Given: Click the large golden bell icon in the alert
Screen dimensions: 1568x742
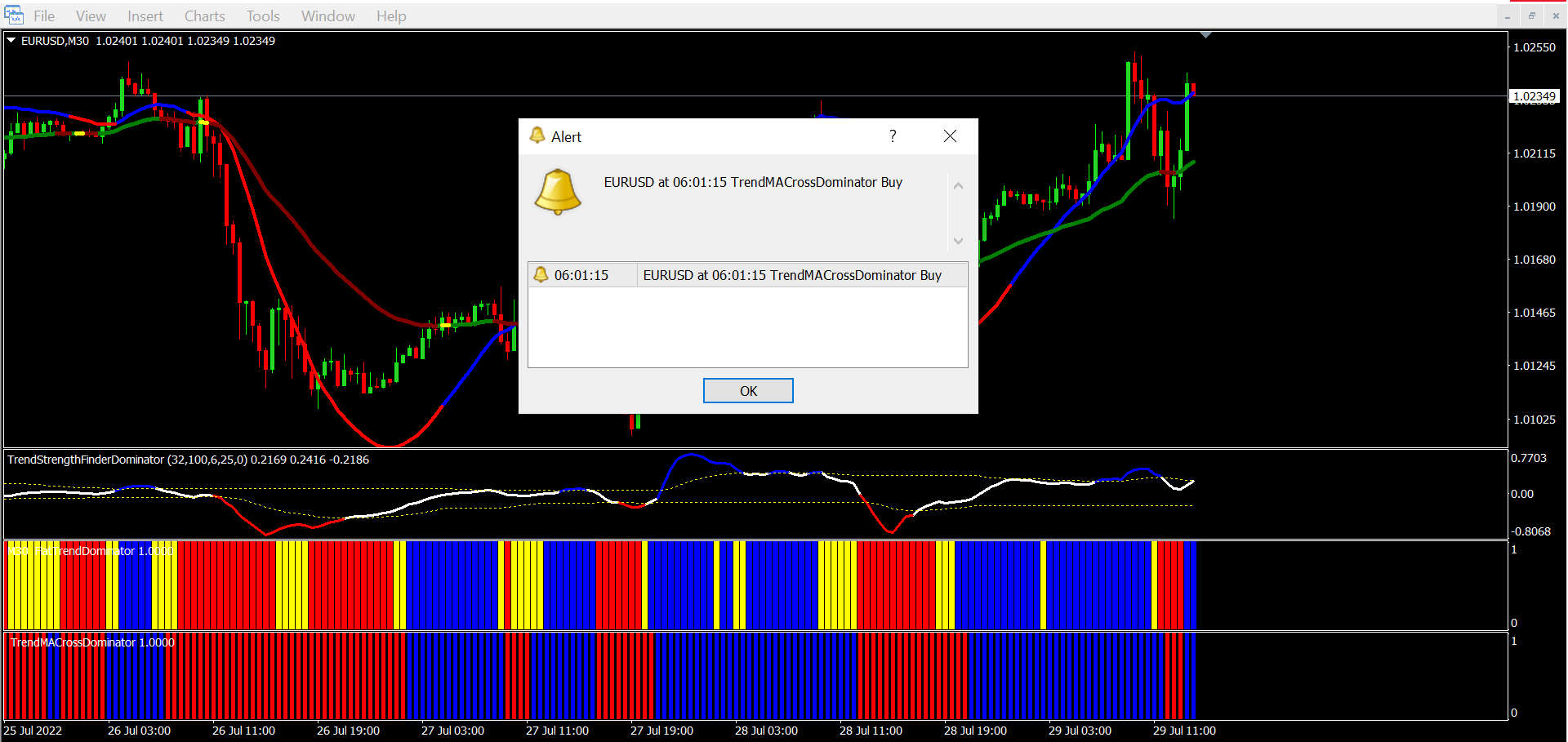Looking at the screenshot, I should click(558, 192).
